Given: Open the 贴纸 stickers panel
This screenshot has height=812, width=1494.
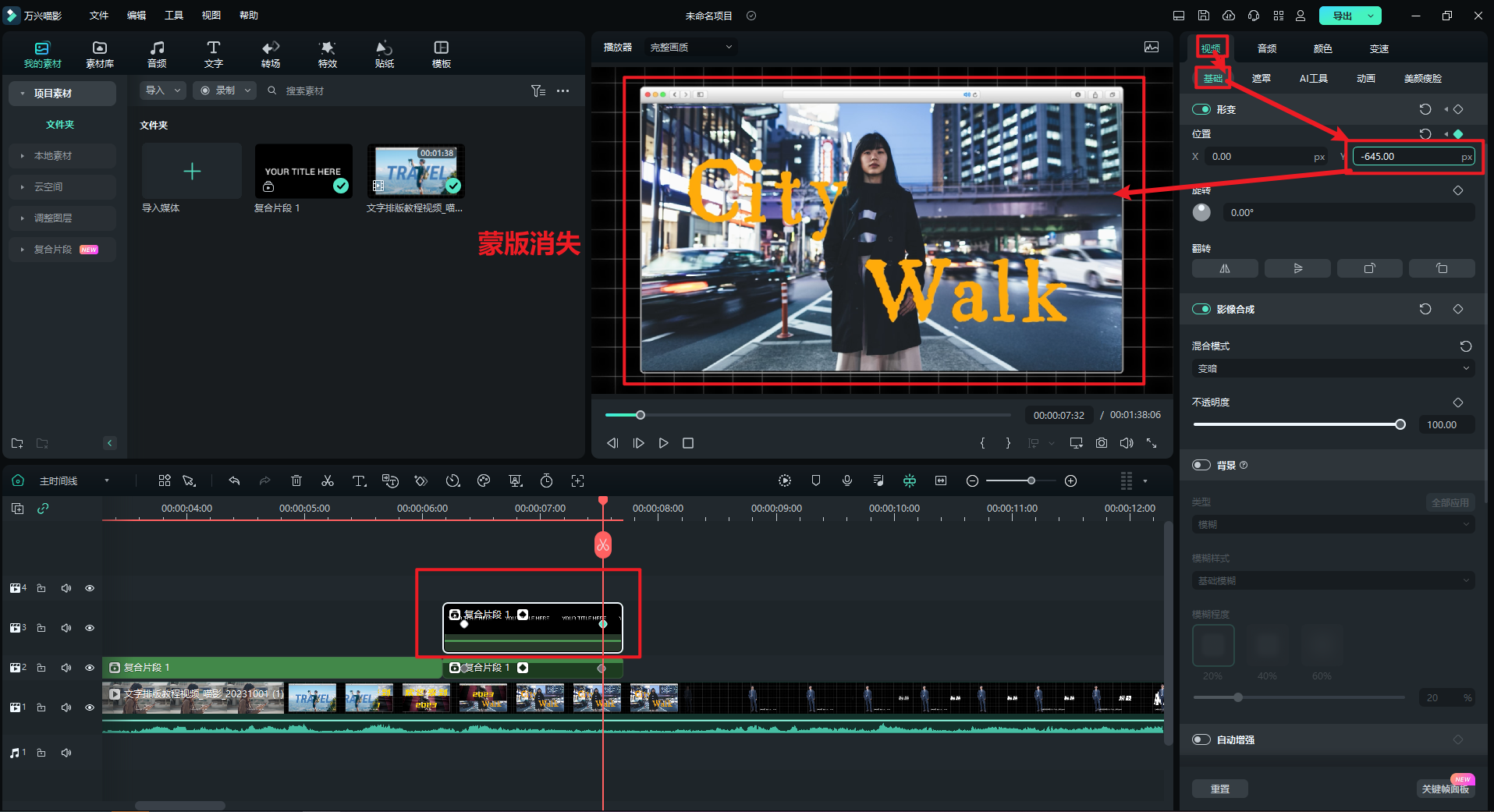Looking at the screenshot, I should 385,54.
